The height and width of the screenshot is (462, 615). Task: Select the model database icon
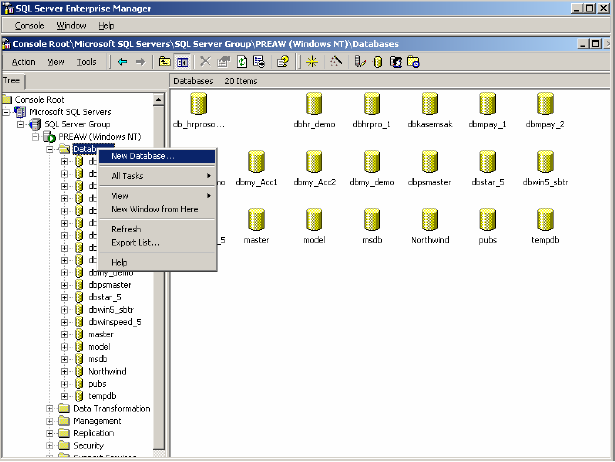314,221
